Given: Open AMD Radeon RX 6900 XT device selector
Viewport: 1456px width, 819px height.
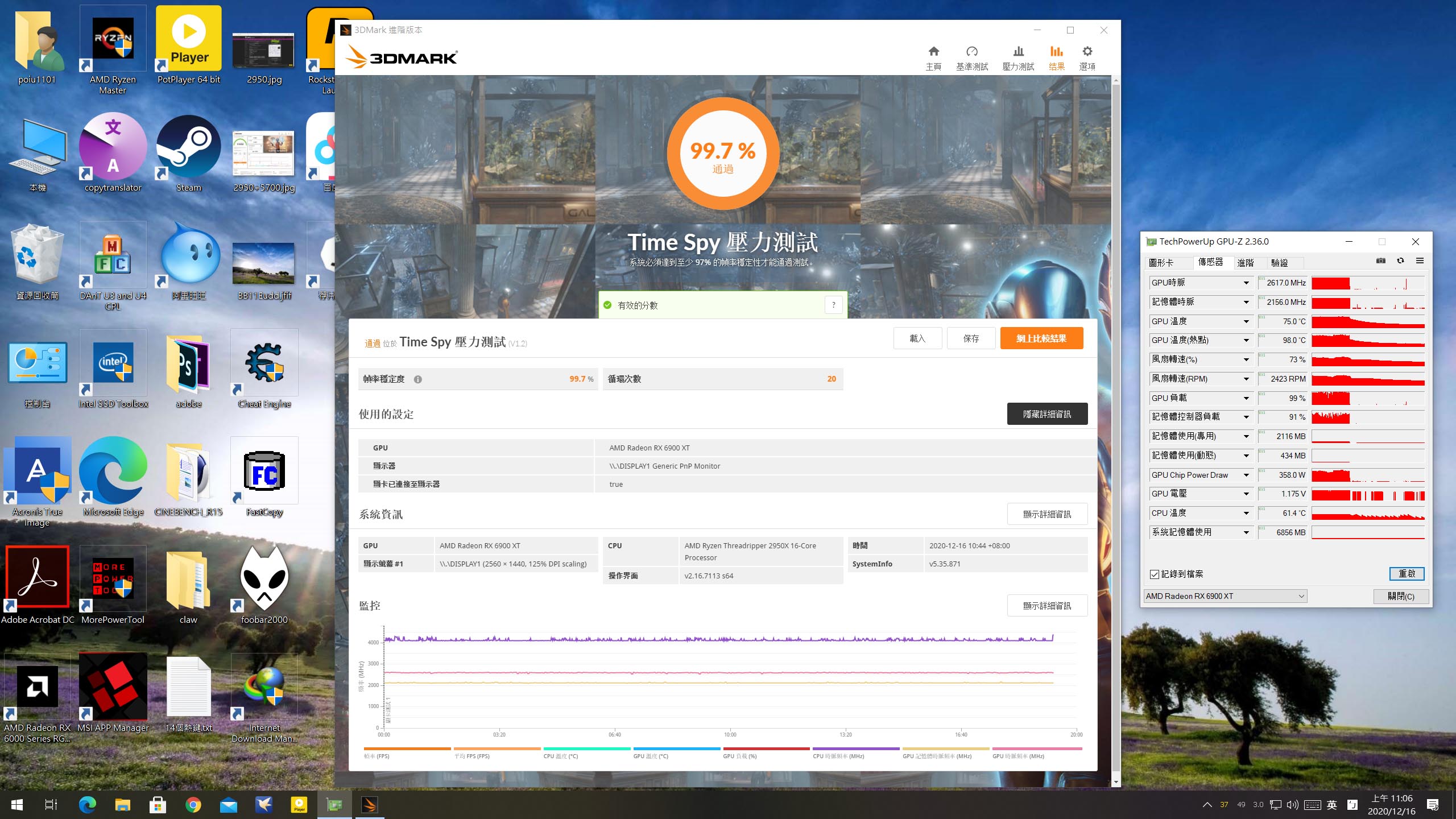Looking at the screenshot, I should (x=1225, y=596).
